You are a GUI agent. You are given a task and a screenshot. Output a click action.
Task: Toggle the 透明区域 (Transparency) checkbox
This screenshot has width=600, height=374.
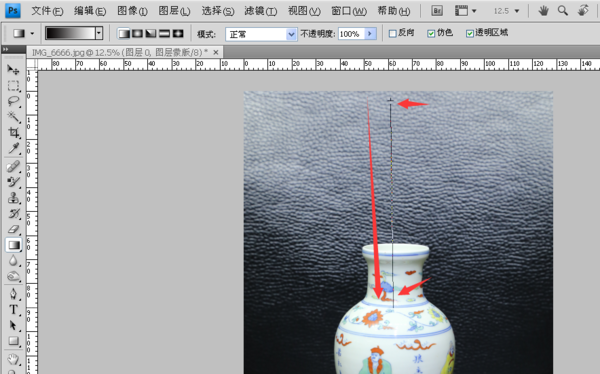(470, 34)
